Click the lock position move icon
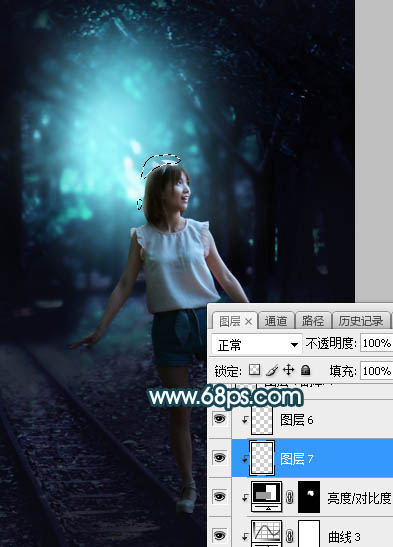The image size is (393, 547). point(288,370)
